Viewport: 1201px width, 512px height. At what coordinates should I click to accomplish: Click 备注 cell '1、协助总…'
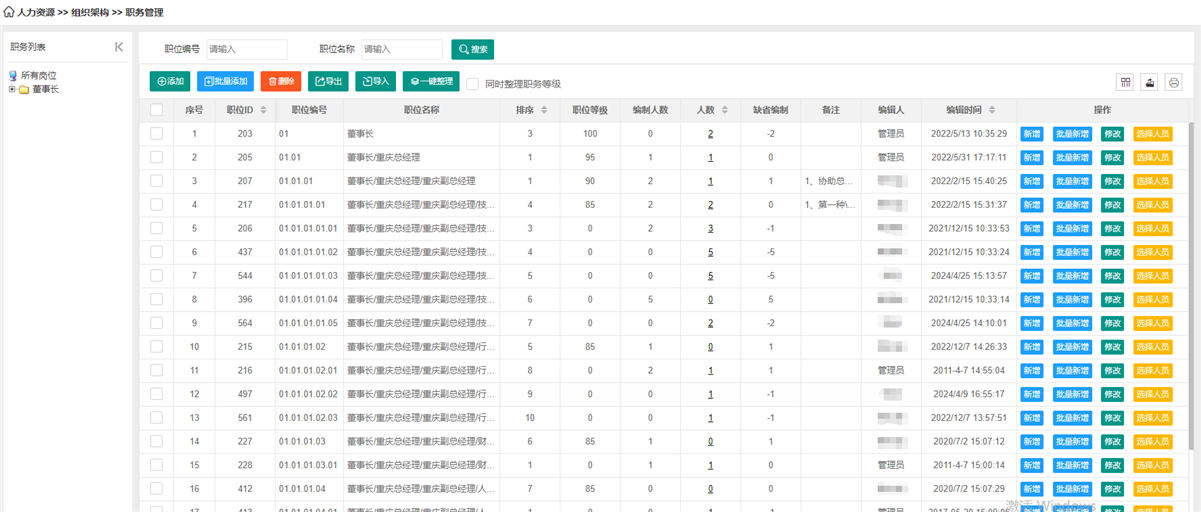[829, 181]
